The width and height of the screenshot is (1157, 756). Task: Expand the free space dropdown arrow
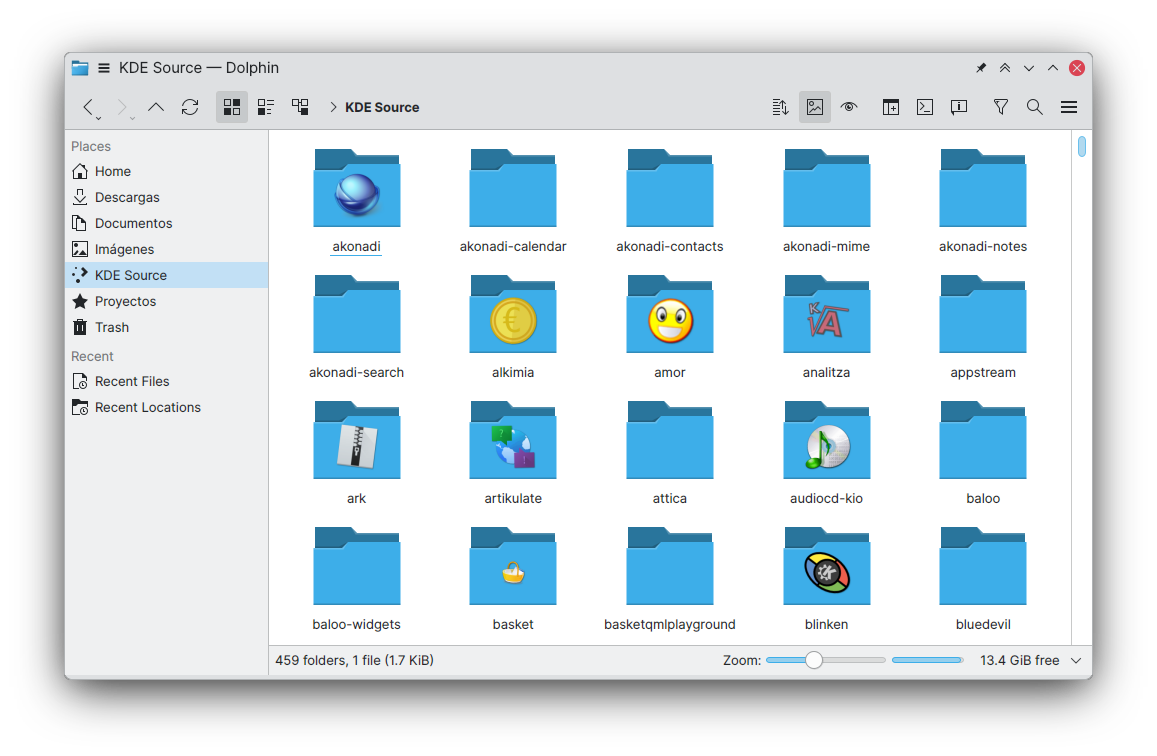tap(1076, 661)
